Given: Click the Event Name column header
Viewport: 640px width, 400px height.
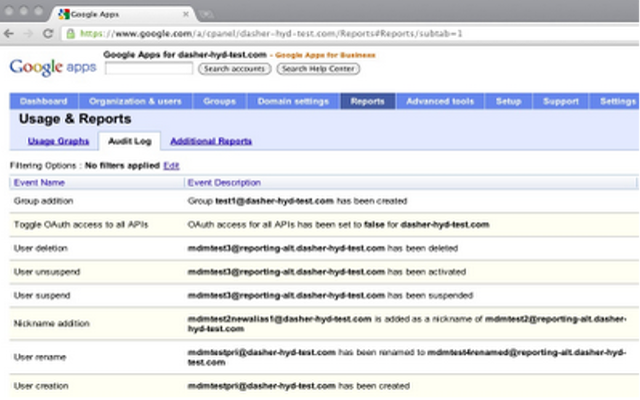Looking at the screenshot, I should click(39, 182).
